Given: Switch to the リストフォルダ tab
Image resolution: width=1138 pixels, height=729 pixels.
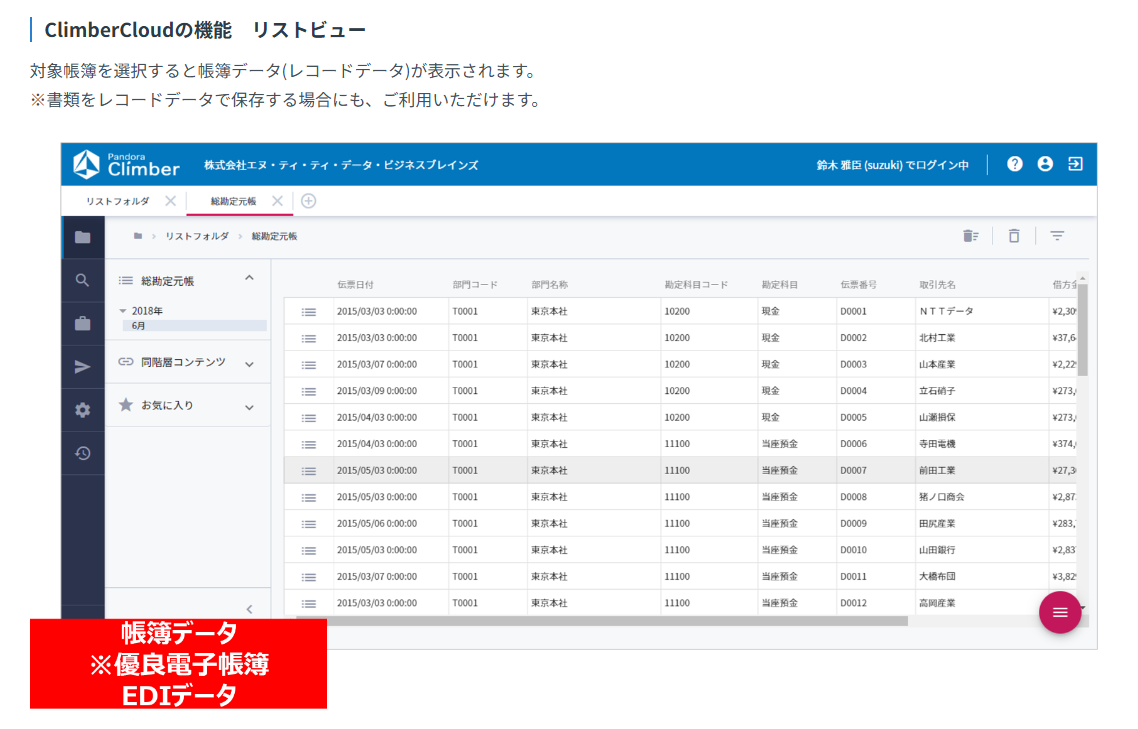Looking at the screenshot, I should [x=118, y=201].
